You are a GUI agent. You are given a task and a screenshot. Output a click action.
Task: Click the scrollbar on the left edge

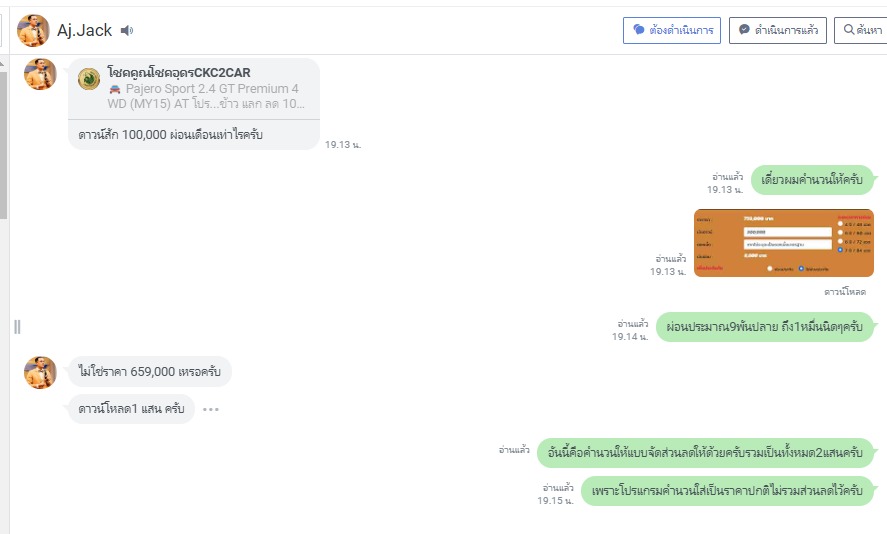[x=4, y=140]
